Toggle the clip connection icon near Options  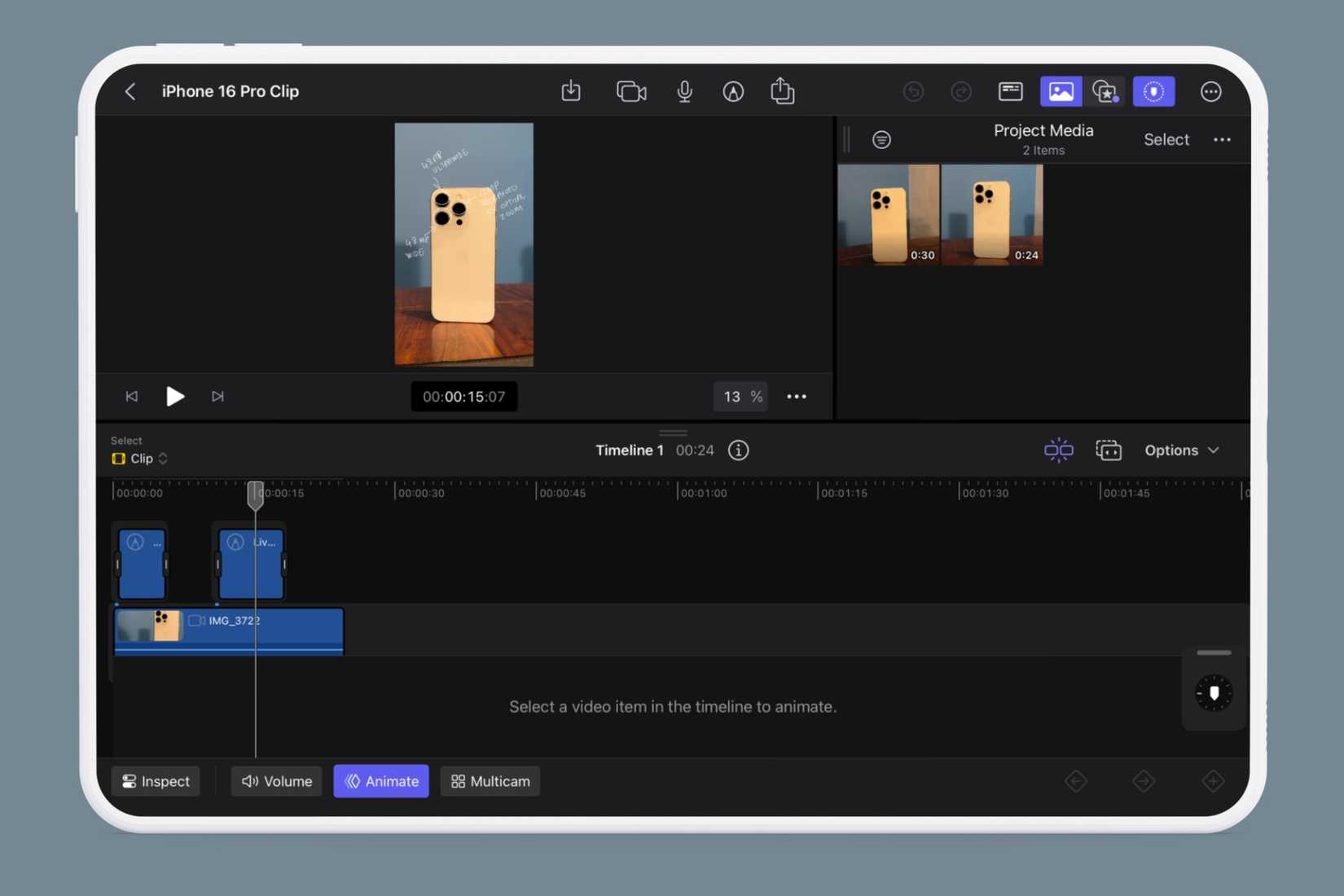tap(1058, 450)
